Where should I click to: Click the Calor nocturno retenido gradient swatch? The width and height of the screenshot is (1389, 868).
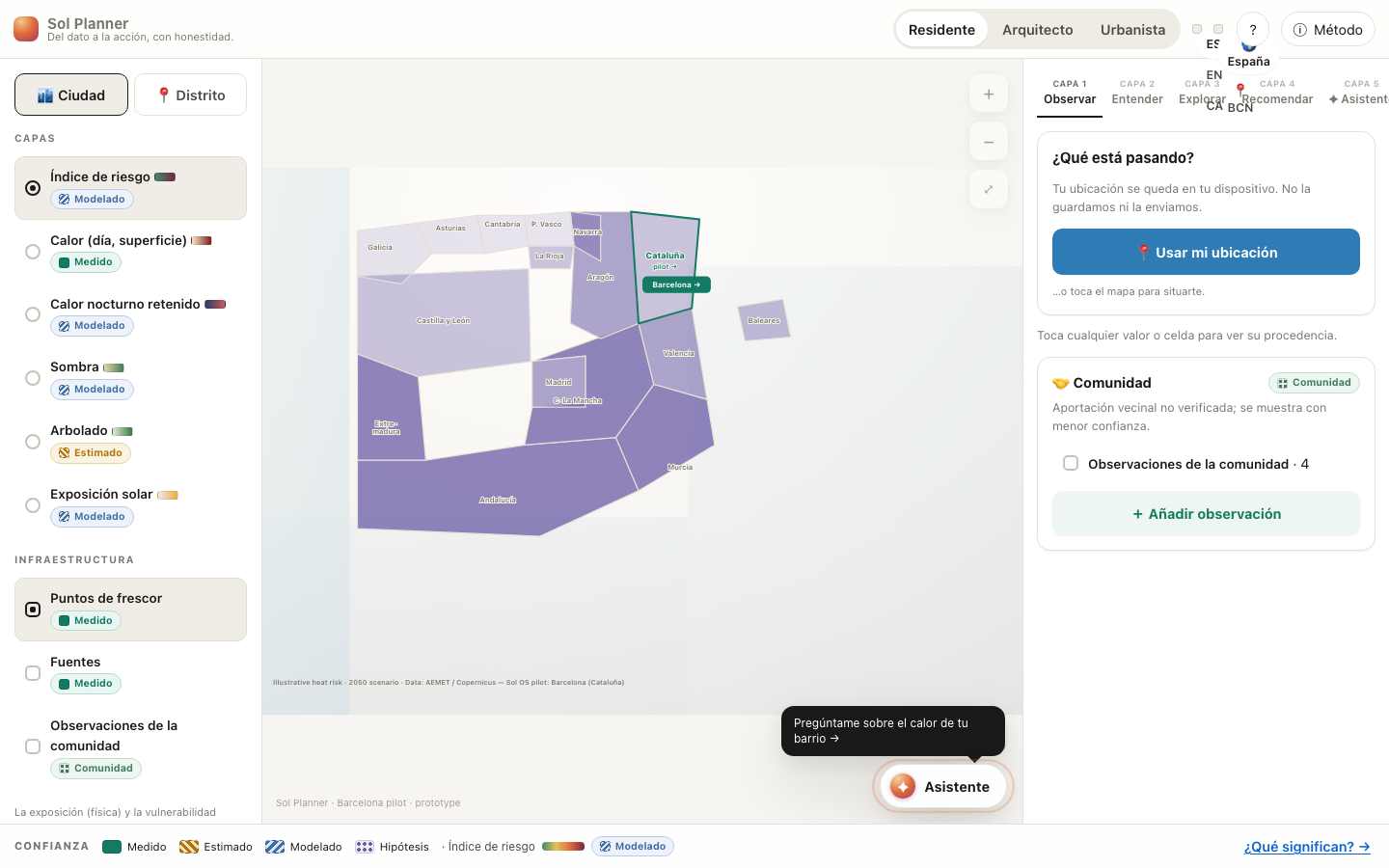coord(215,304)
